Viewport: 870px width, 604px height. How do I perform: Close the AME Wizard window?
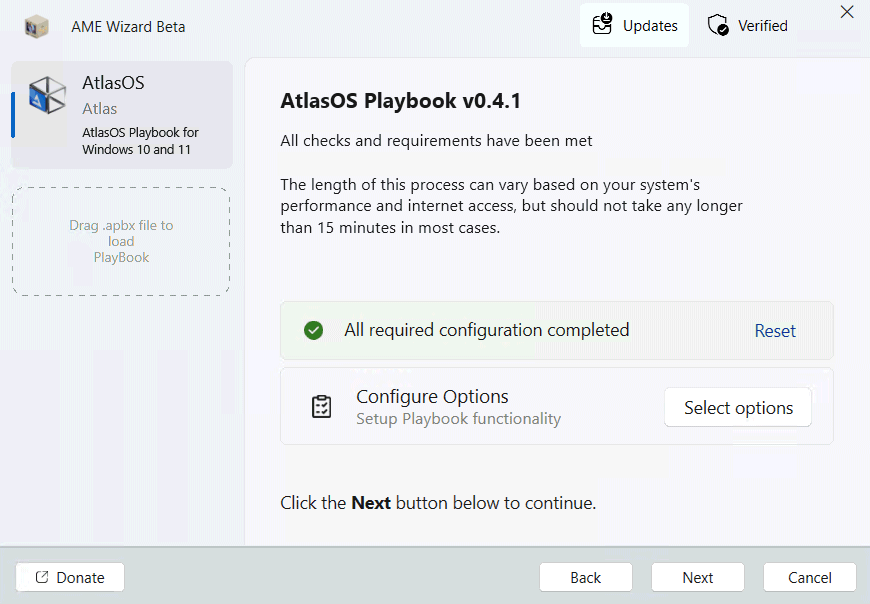click(x=847, y=12)
